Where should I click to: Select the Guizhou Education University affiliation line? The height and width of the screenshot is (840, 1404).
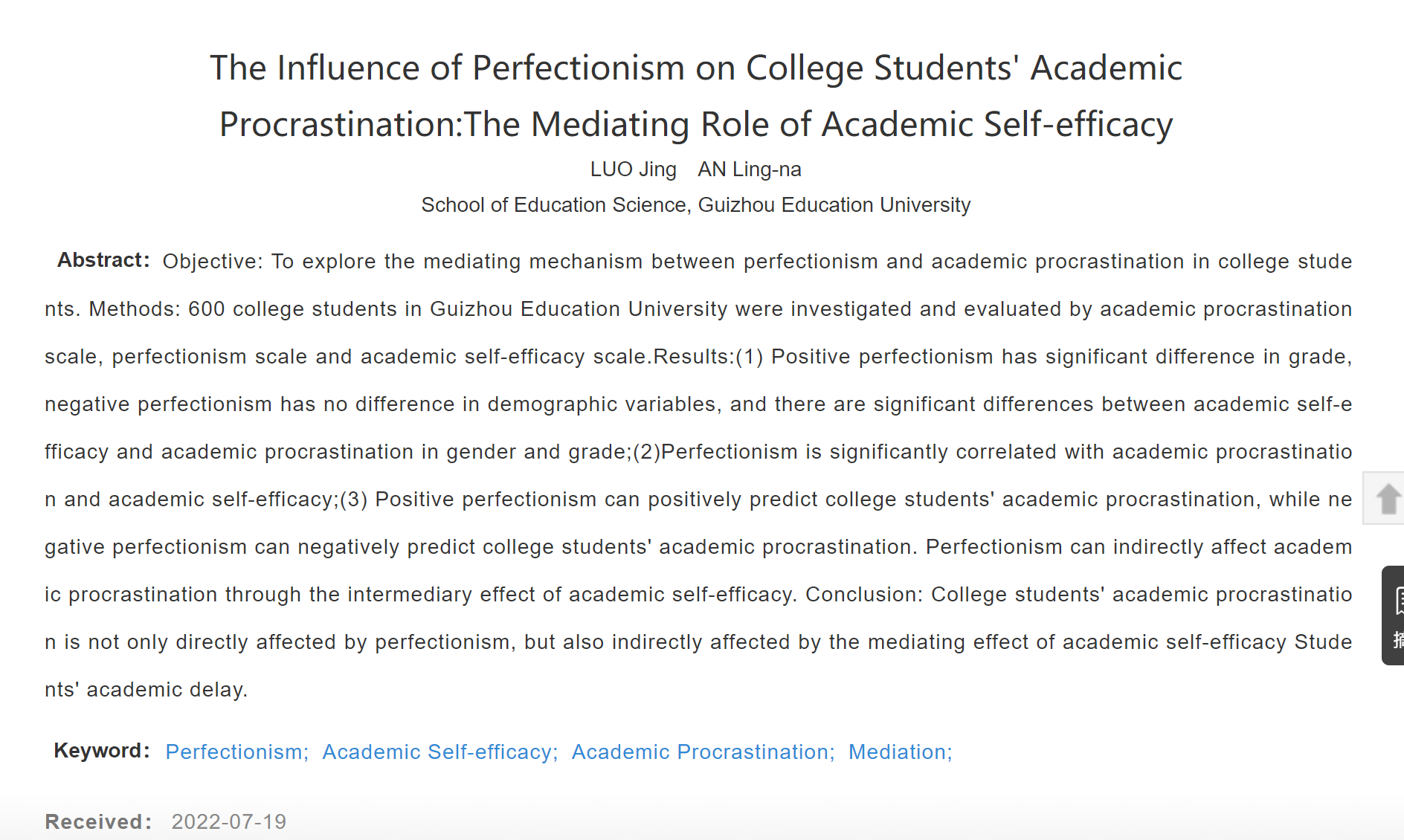(696, 205)
